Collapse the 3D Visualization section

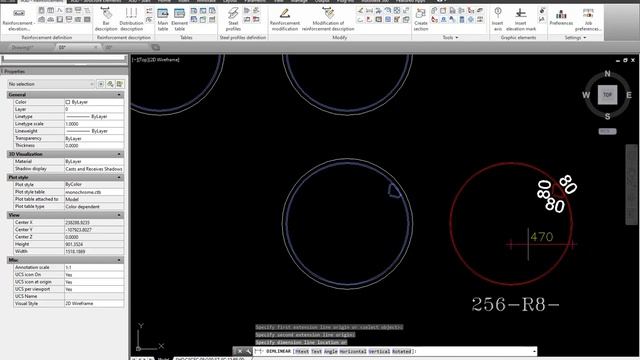(119, 154)
